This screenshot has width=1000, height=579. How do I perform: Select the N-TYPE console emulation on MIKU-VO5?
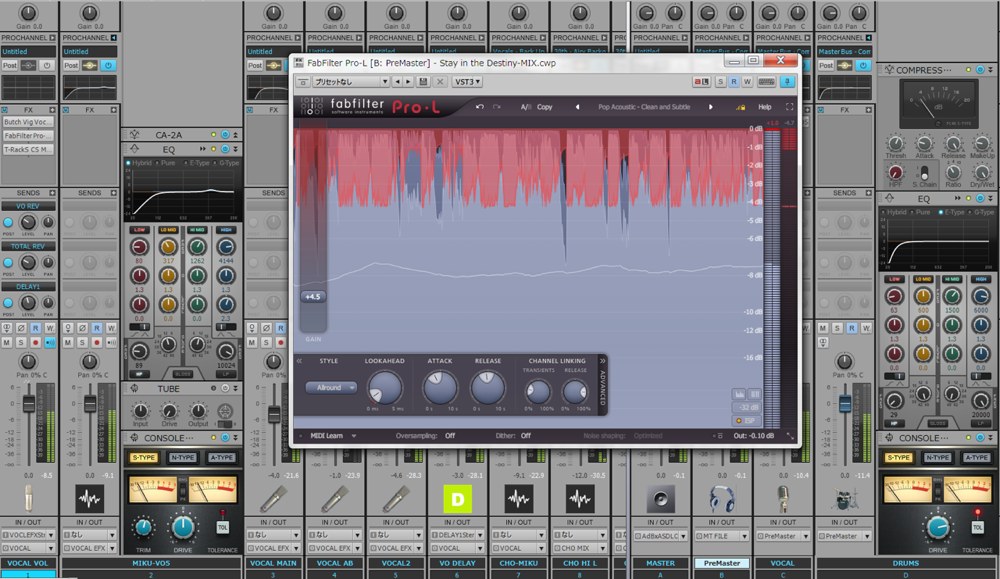coord(182,458)
